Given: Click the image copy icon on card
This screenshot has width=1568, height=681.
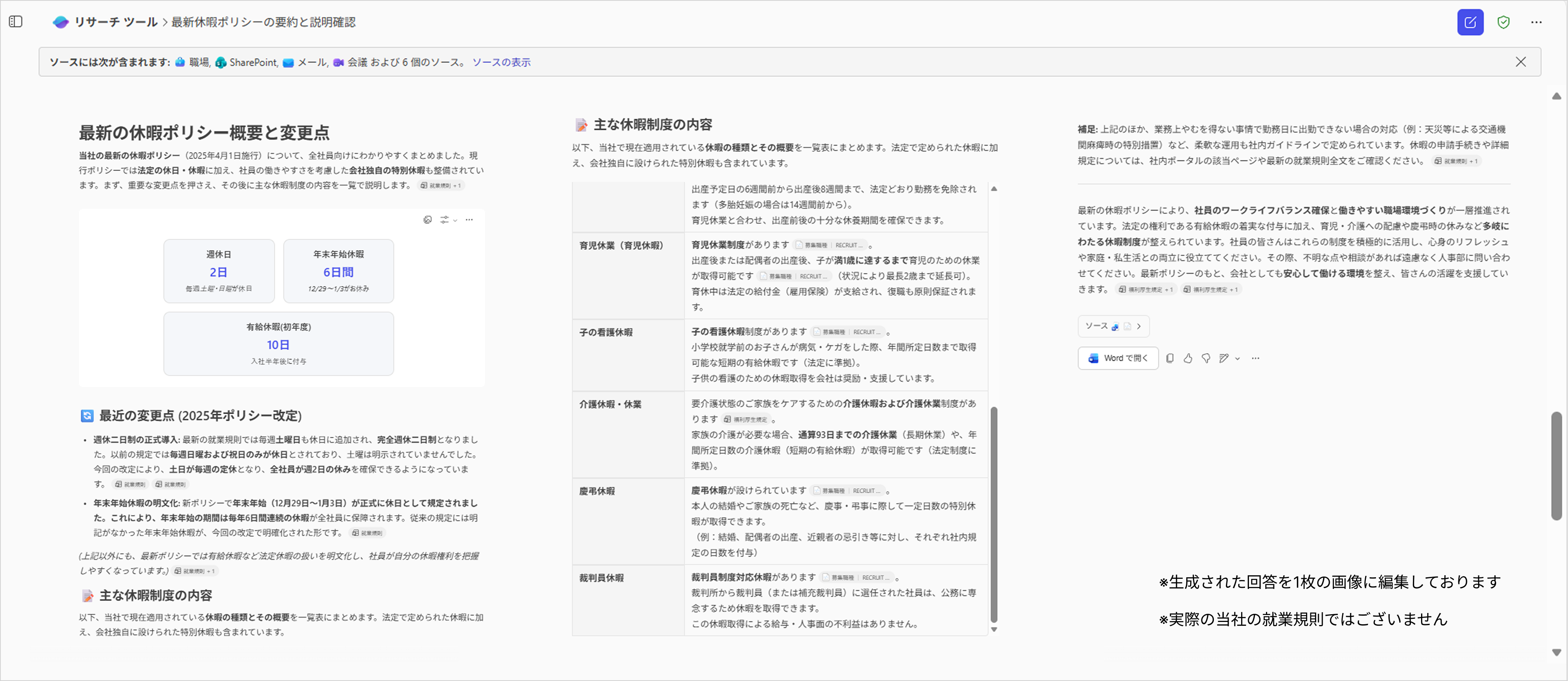Looking at the screenshot, I should (427, 220).
